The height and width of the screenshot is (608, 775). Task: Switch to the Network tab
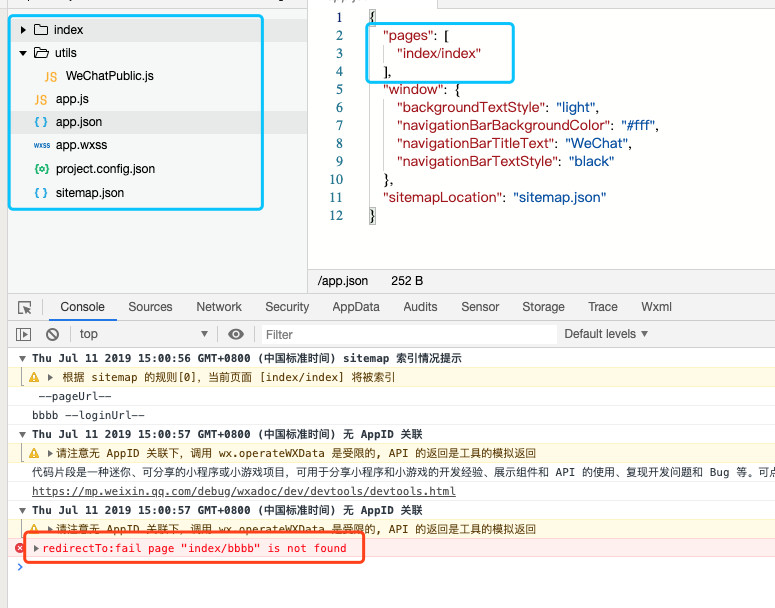click(219, 307)
